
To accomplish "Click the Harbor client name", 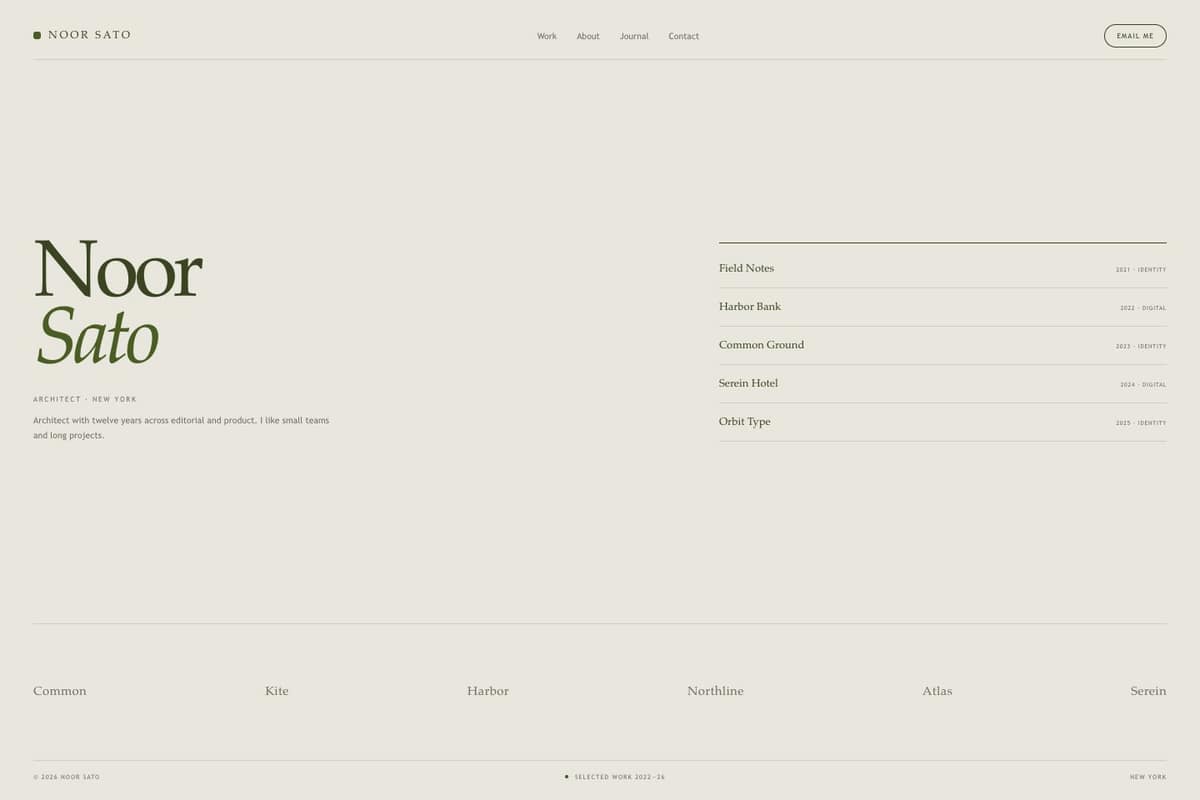I will [x=488, y=691].
